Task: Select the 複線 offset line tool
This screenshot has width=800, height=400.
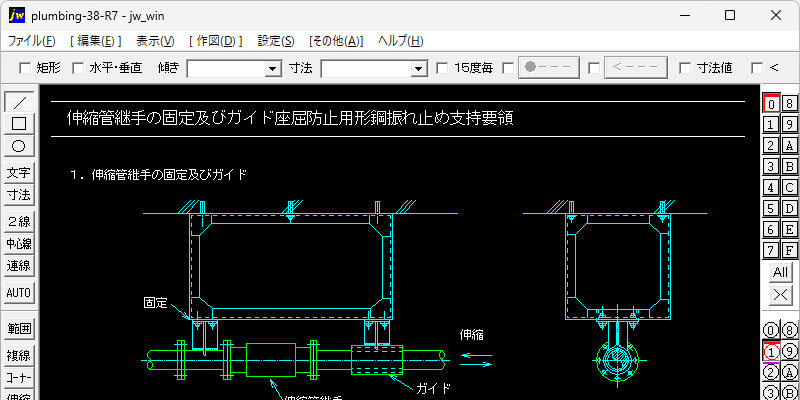Action: (19, 356)
